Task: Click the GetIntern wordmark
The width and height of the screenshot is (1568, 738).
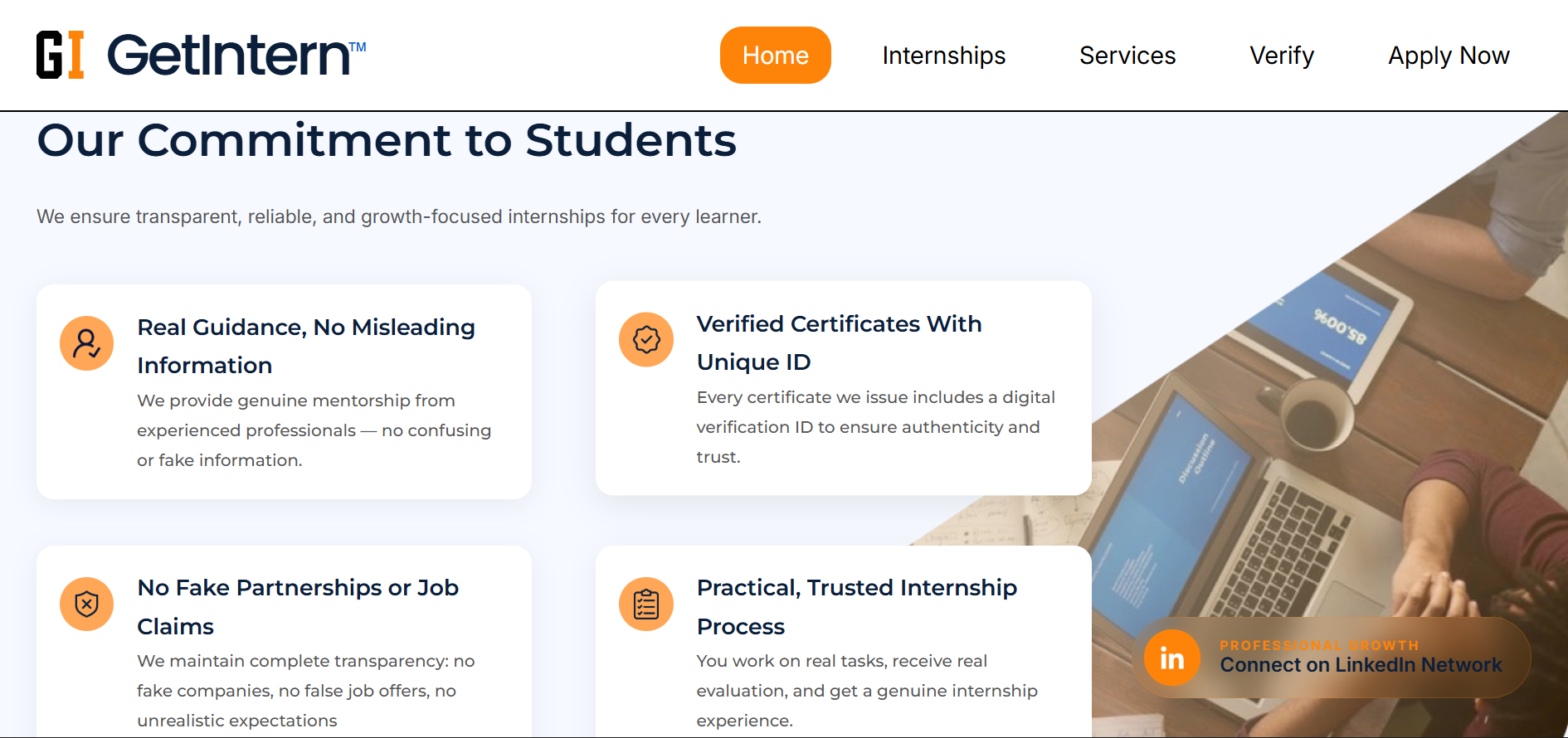Action: (230, 54)
